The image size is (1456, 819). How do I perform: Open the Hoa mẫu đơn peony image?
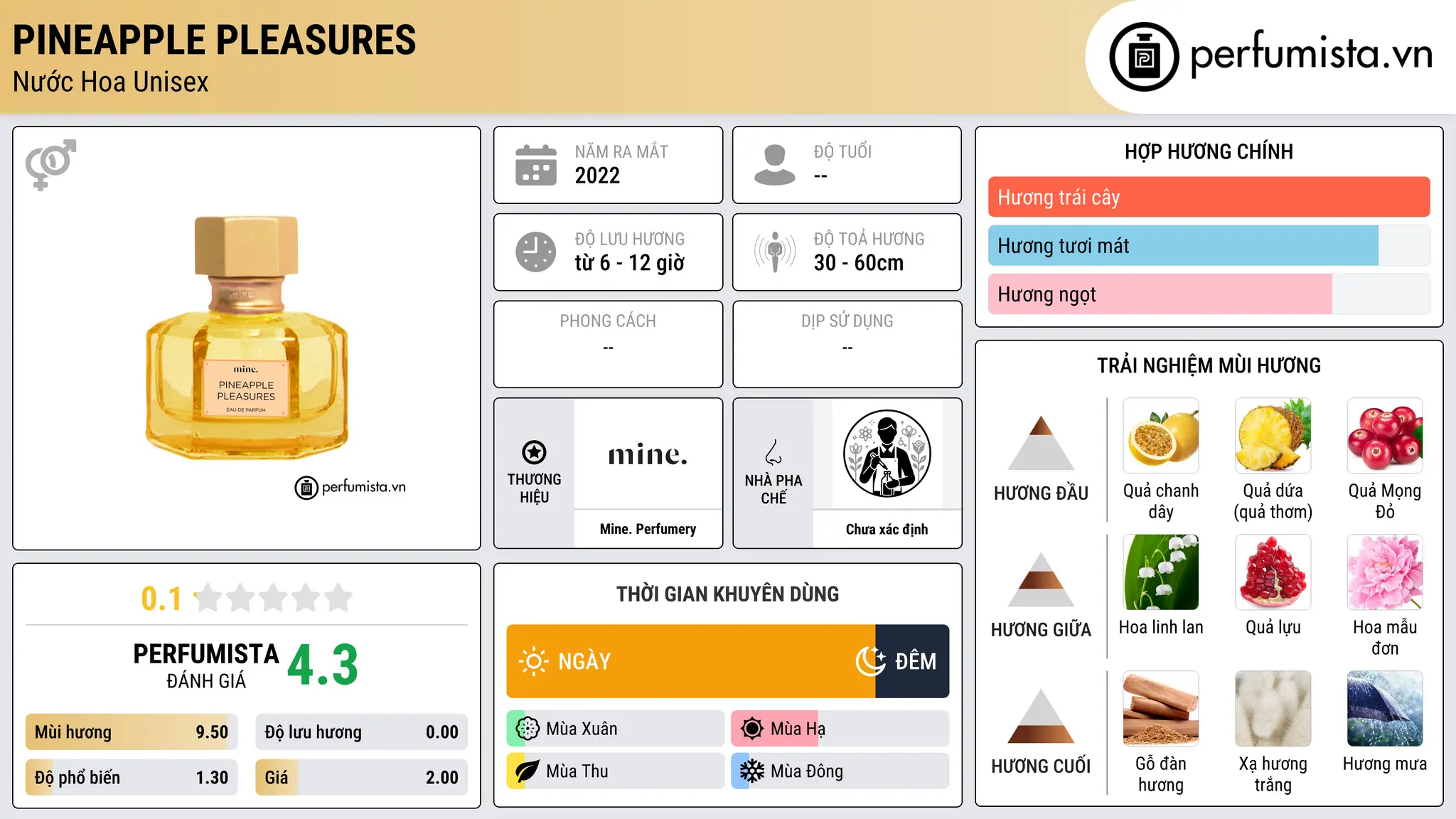pos(1385,572)
